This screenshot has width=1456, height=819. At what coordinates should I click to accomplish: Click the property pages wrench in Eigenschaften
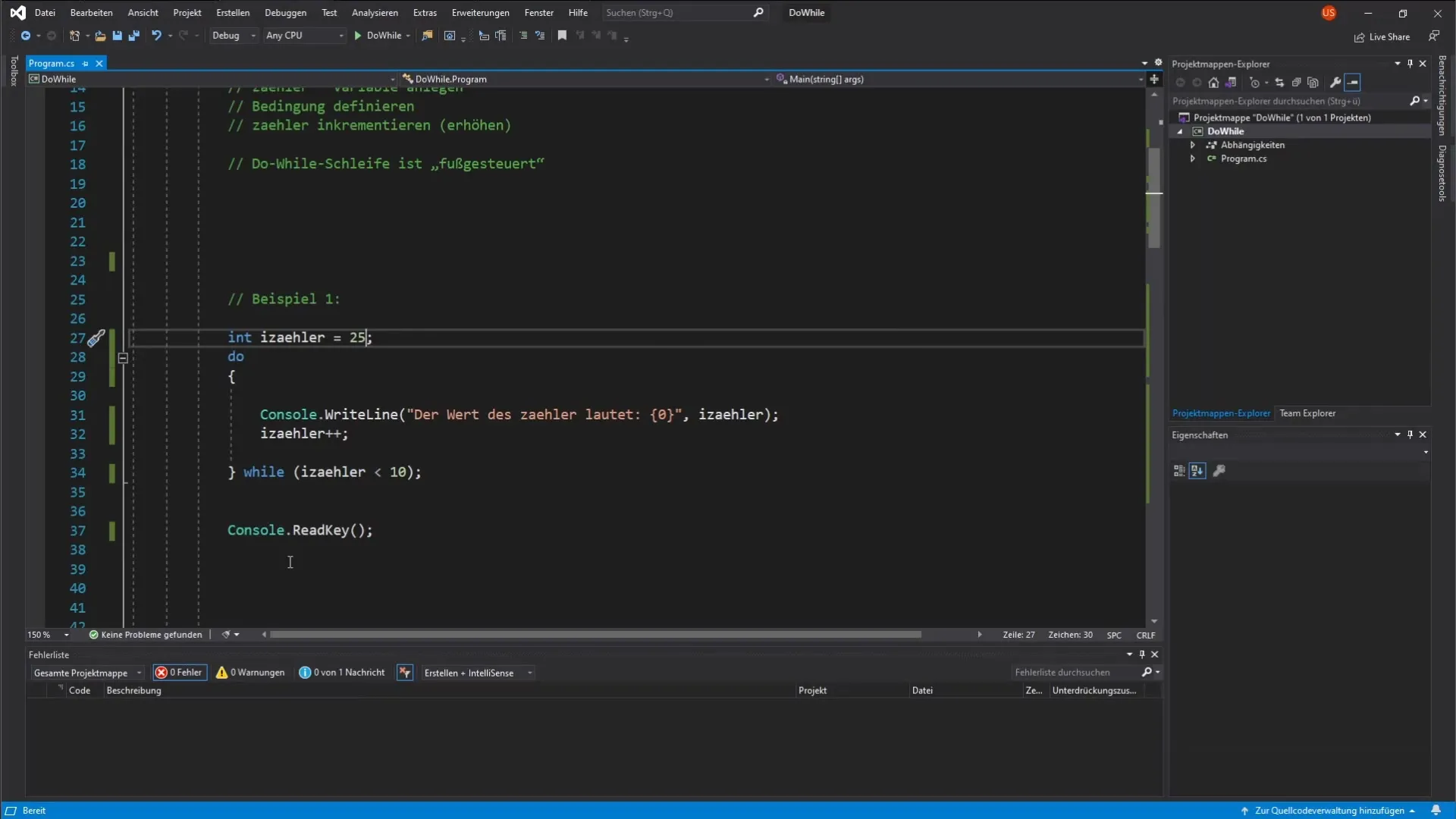1219,471
